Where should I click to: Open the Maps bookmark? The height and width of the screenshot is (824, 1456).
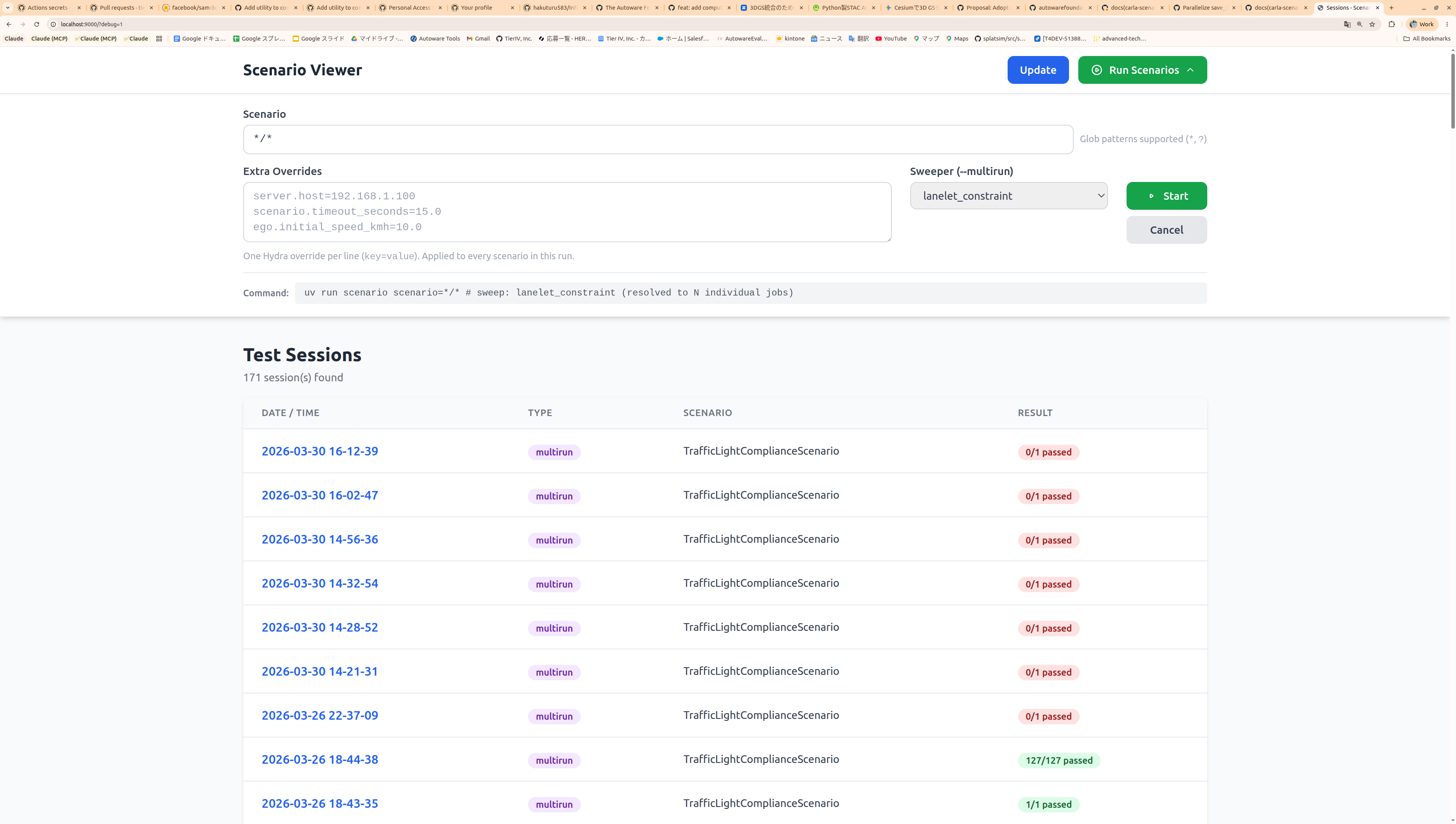(x=957, y=39)
